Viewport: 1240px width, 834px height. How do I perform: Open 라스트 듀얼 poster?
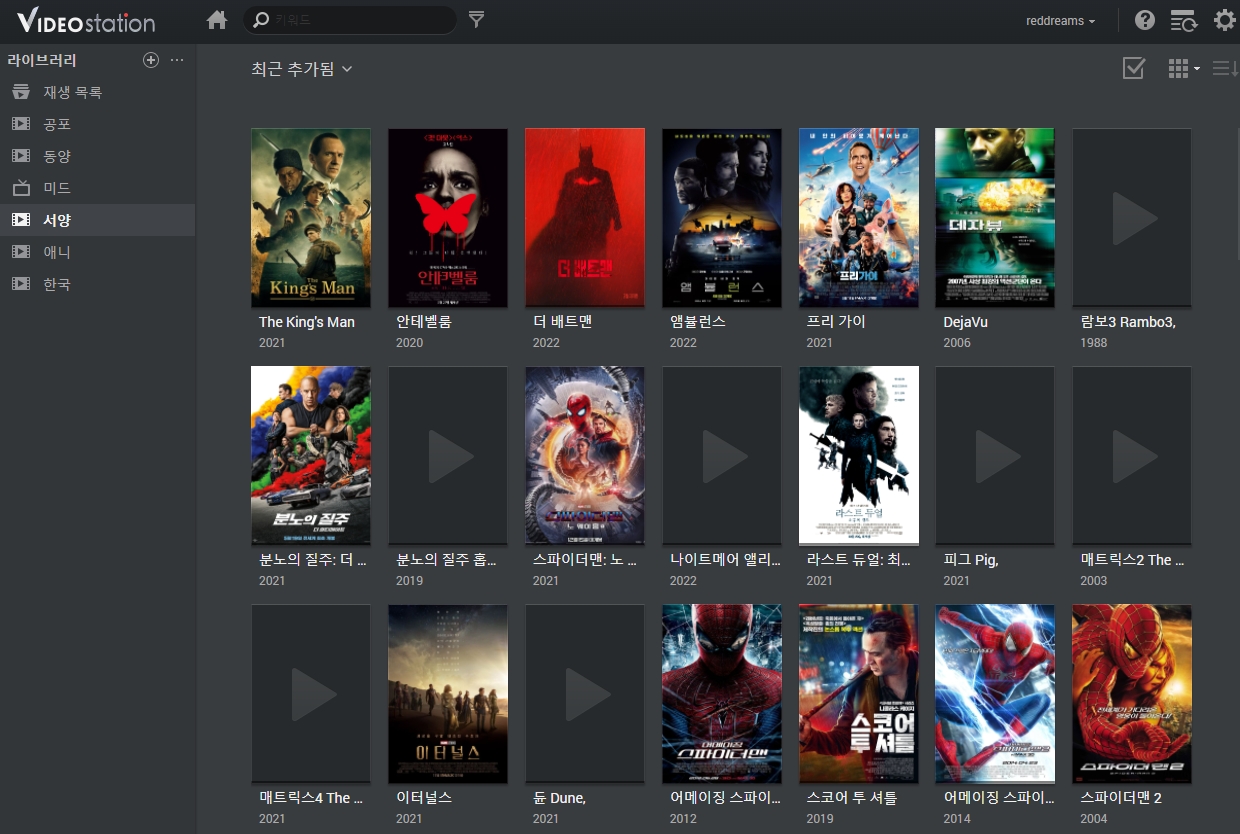coord(859,455)
